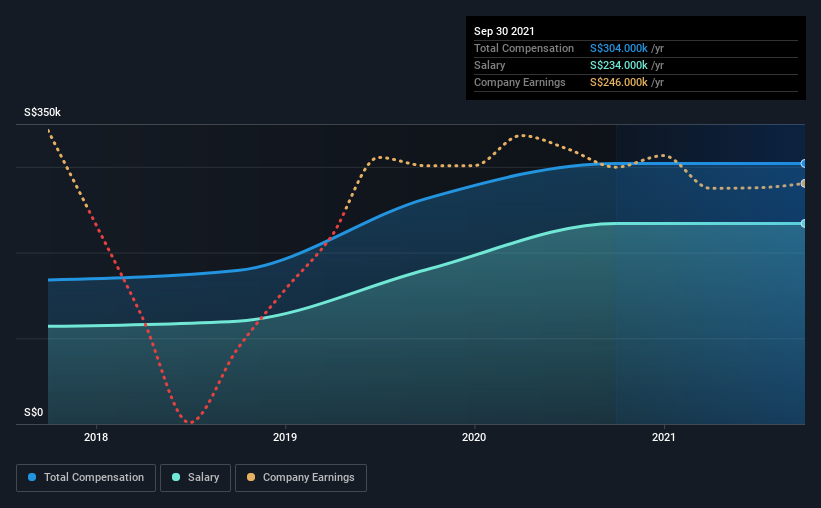Click the teal Salary legend dot
This screenshot has height=508, width=821.
click(x=176, y=477)
